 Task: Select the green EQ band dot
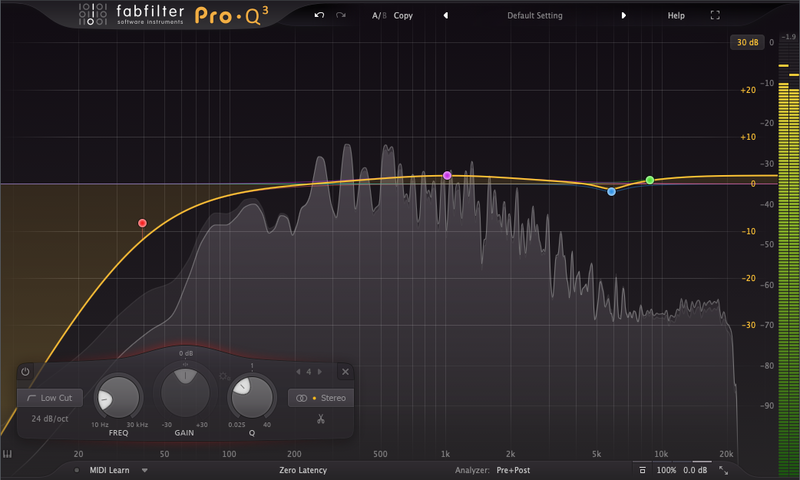tap(649, 180)
